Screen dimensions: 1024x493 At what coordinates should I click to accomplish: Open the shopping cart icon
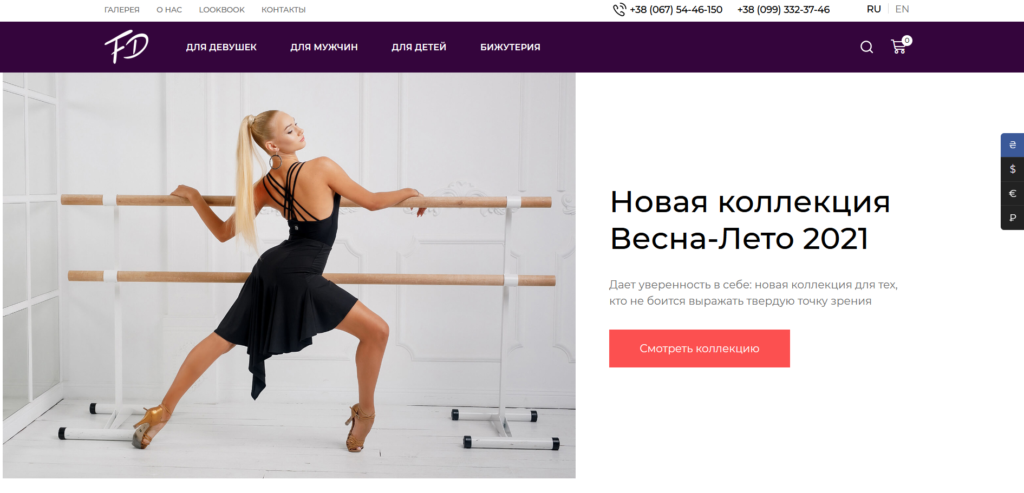tap(900, 46)
